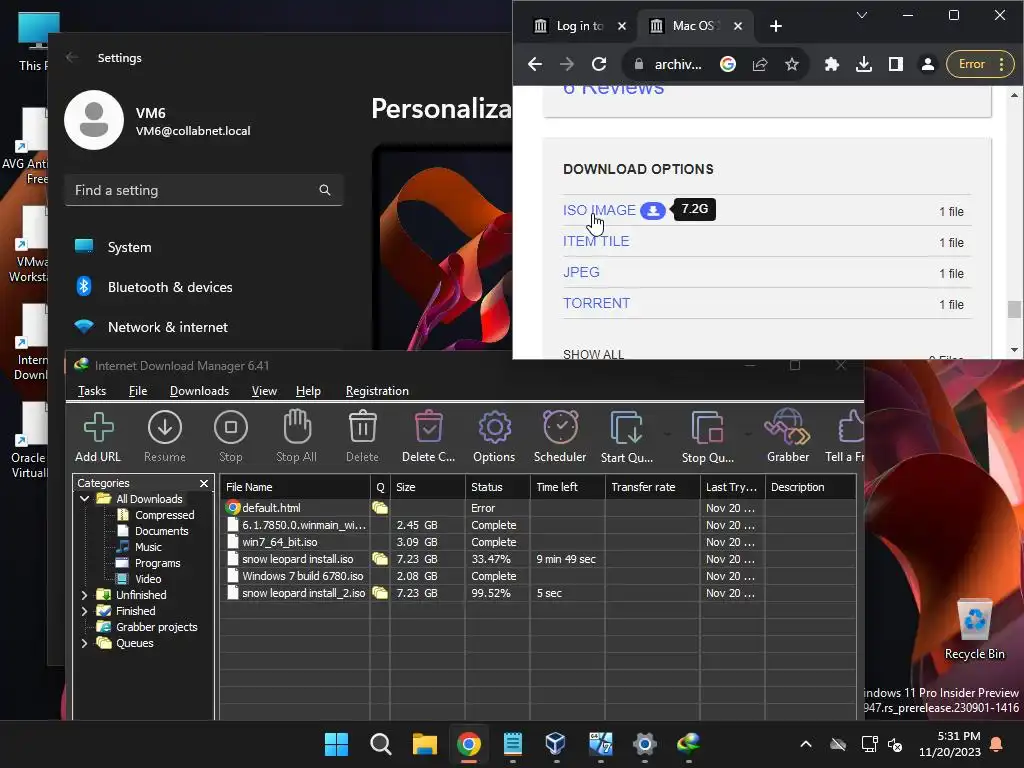The height and width of the screenshot is (768, 1024).
Task: Click Tell a Friend thumbs-up icon
Action: (846, 436)
